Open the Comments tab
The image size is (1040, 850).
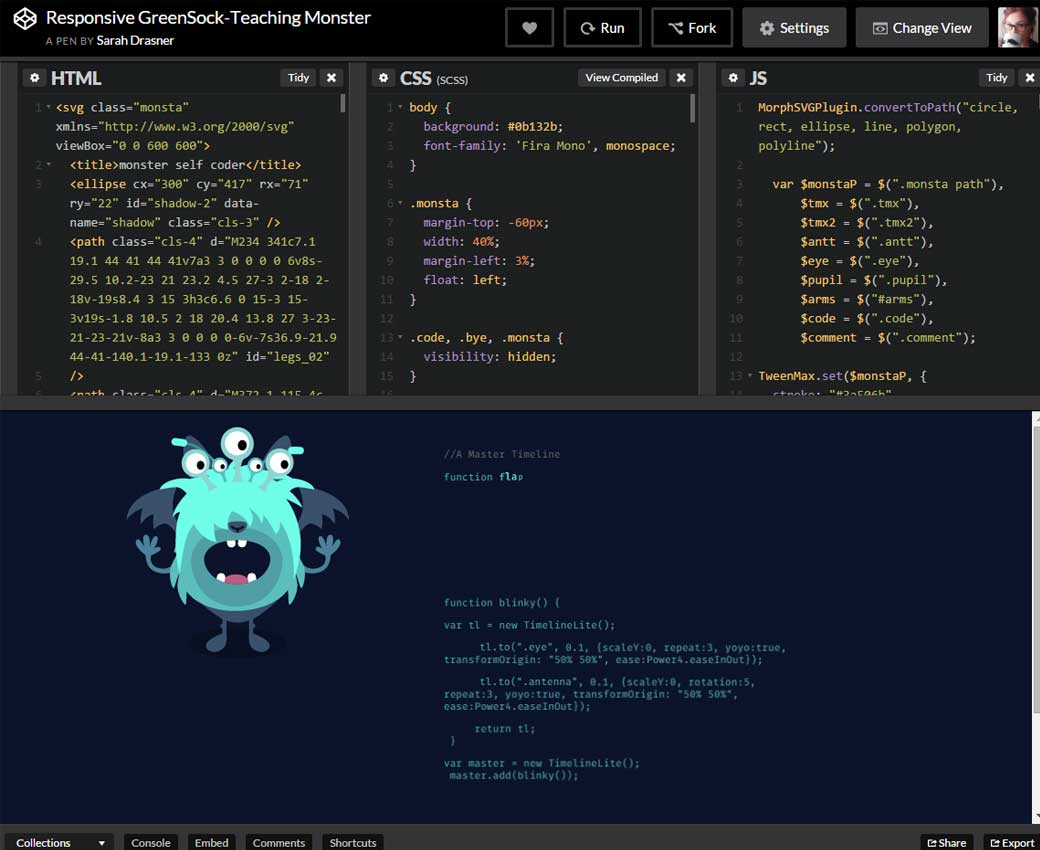pos(278,842)
